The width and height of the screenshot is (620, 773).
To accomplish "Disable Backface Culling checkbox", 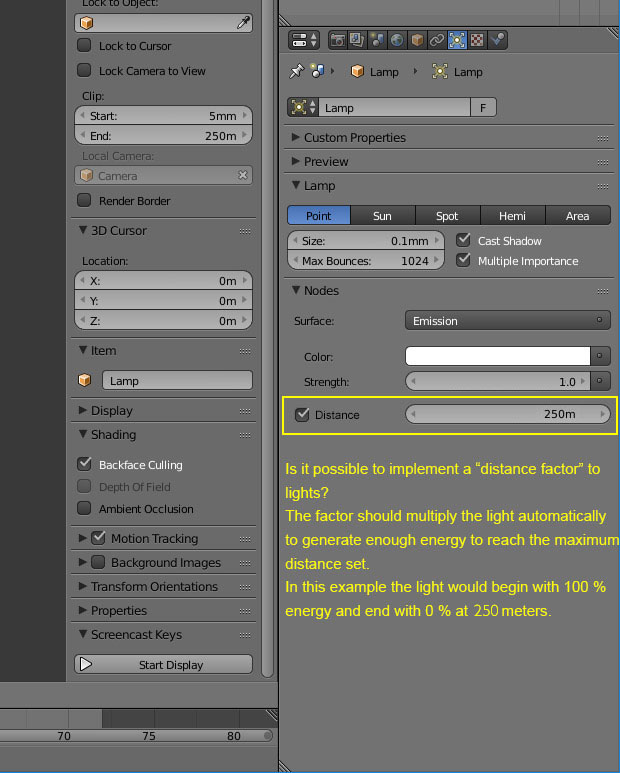I will tap(84, 464).
